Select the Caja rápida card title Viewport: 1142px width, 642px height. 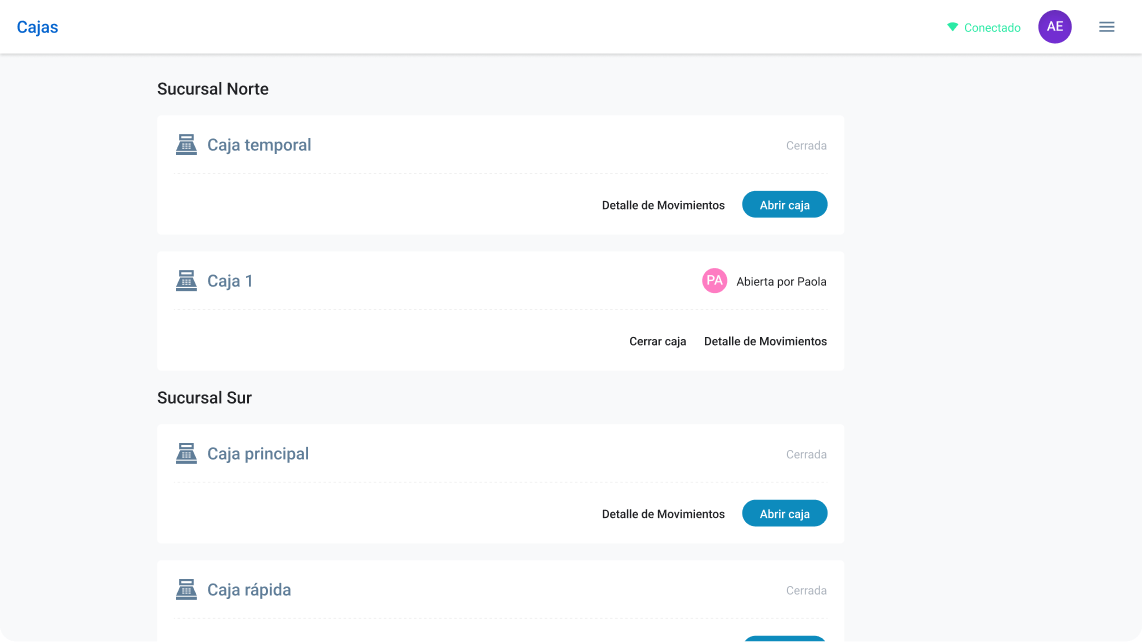(249, 590)
